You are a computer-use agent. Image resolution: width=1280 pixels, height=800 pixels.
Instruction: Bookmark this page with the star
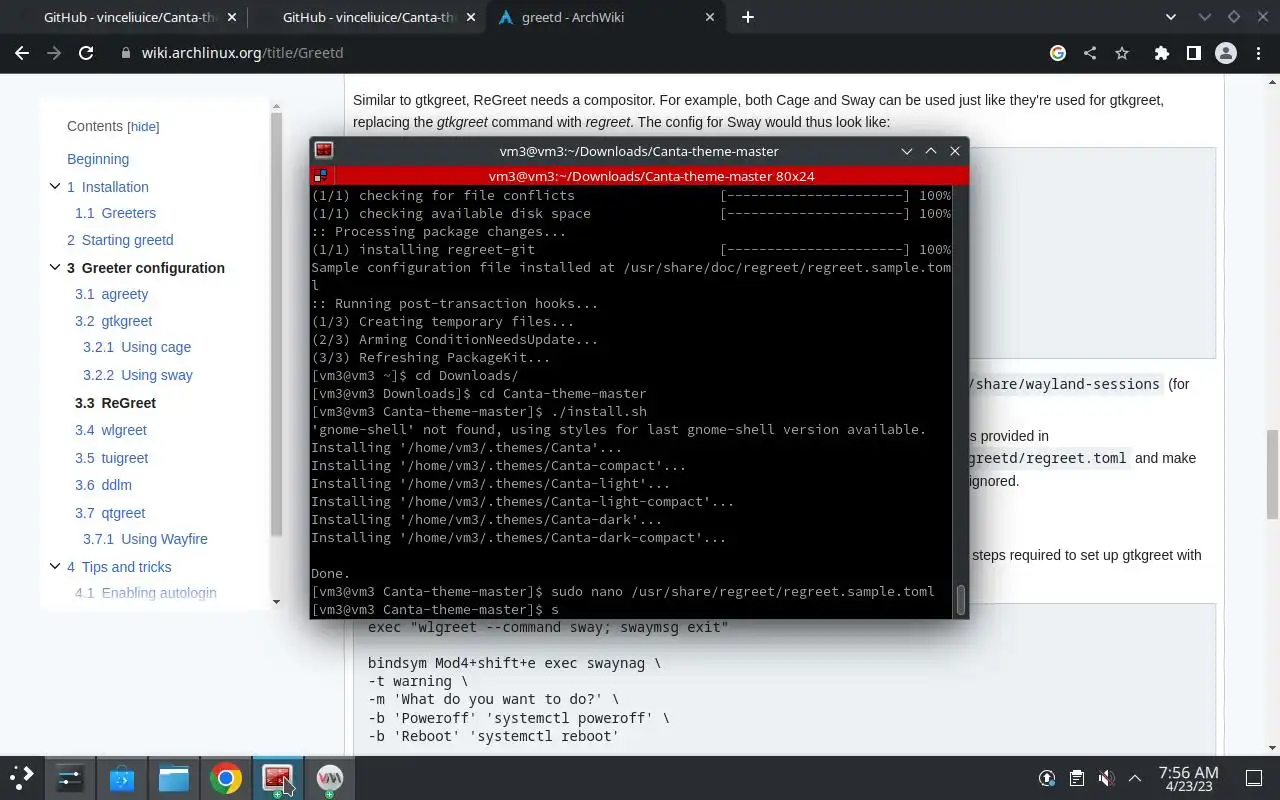pyautogui.click(x=1122, y=53)
